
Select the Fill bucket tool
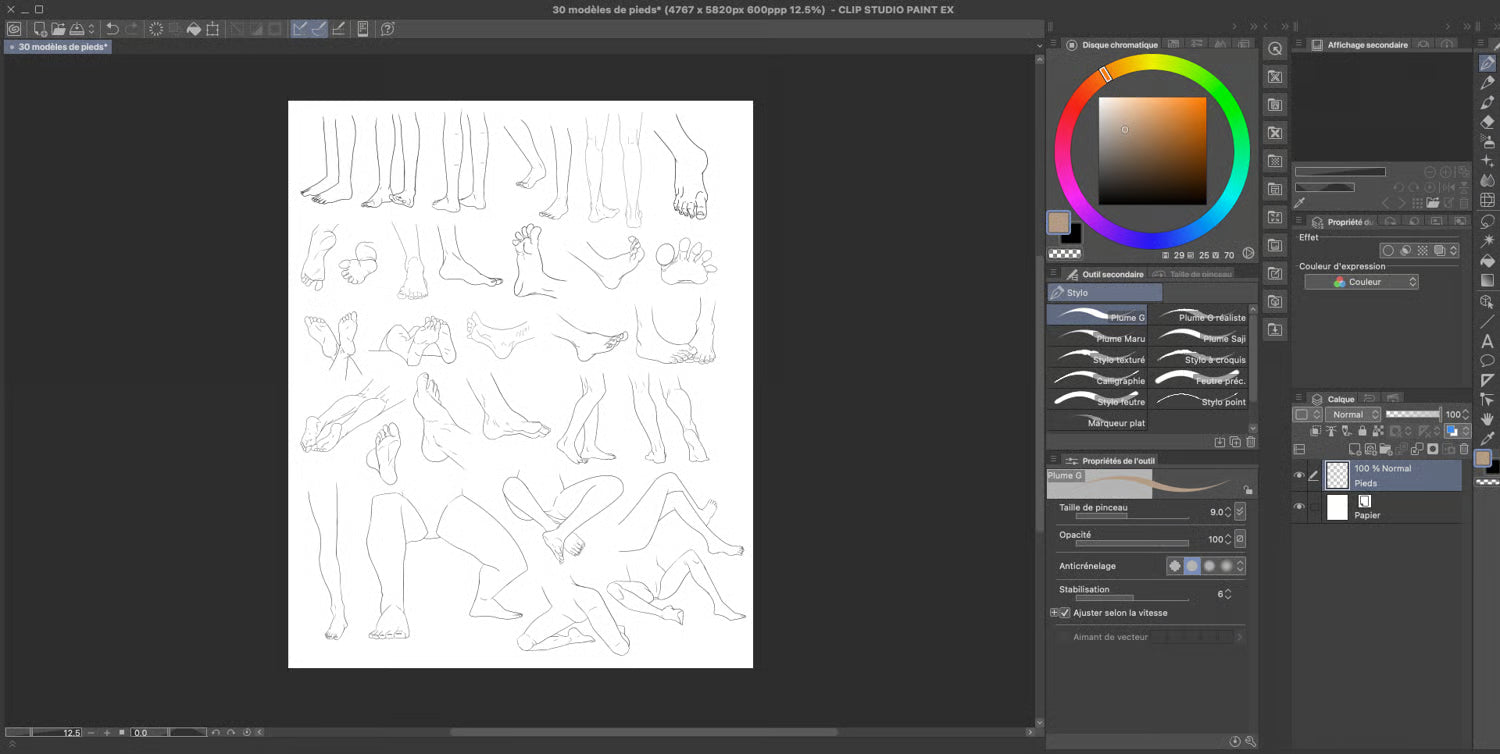[x=1487, y=261]
